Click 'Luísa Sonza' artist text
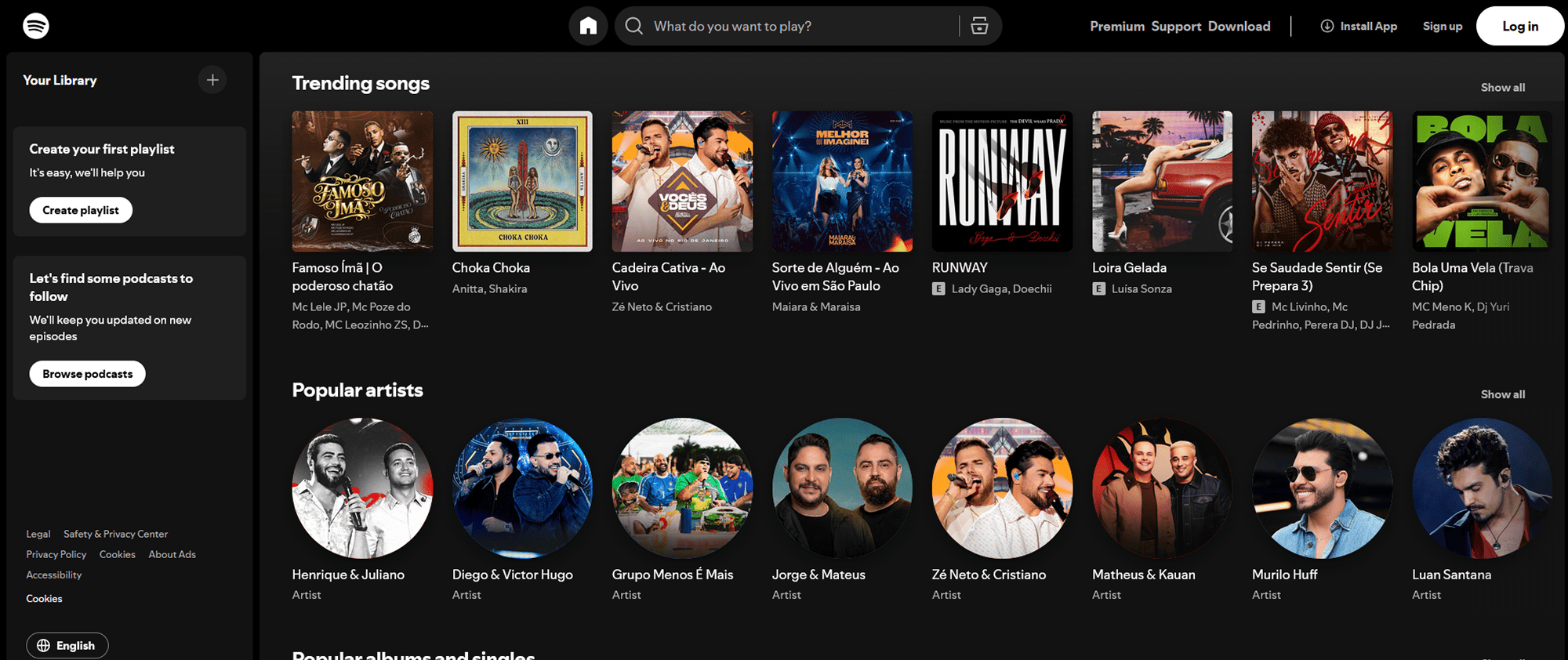 [1142, 288]
